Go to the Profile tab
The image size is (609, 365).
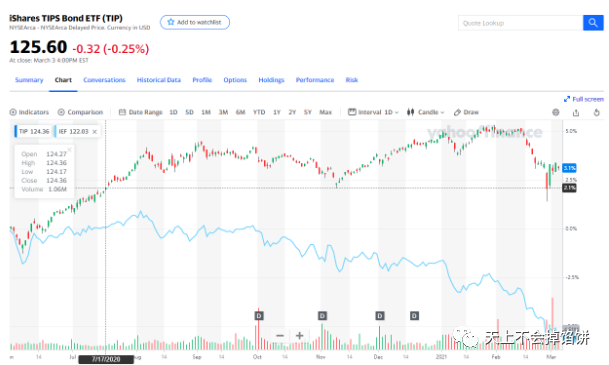(202, 80)
